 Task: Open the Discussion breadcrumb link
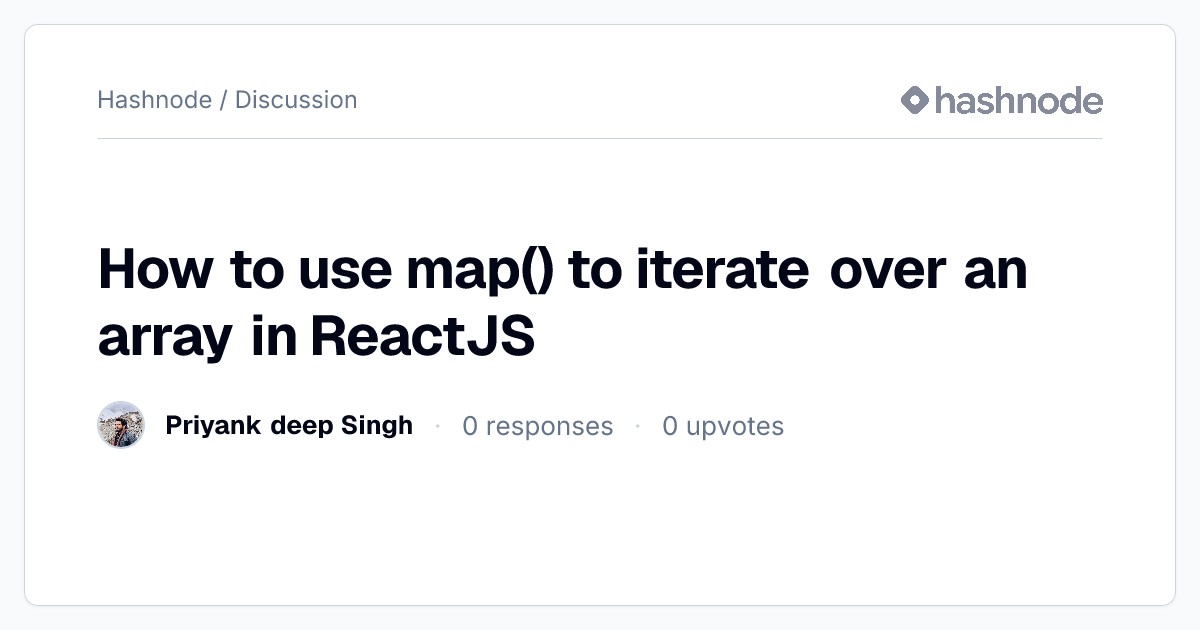click(296, 100)
